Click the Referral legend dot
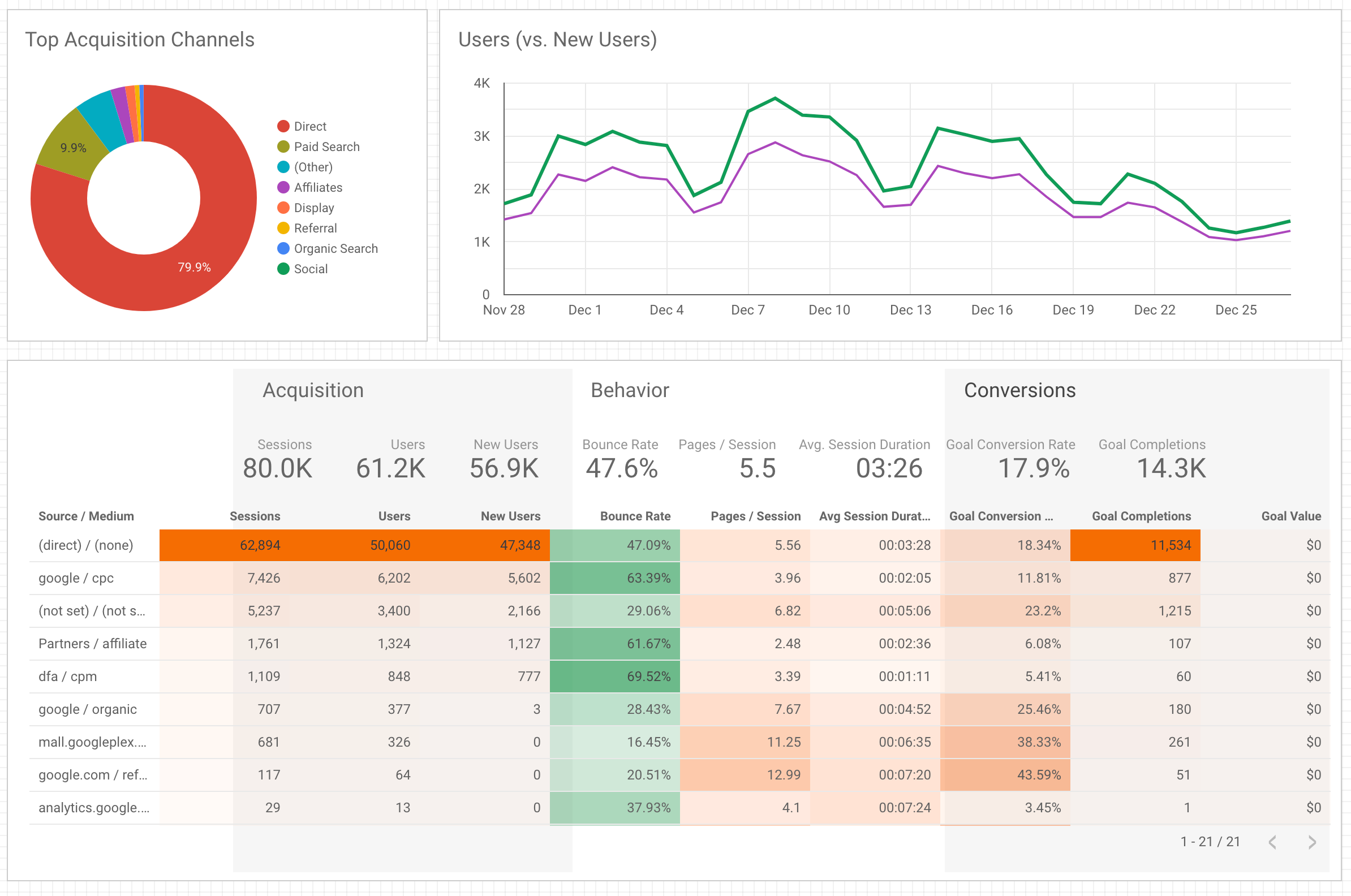Image resolution: width=1351 pixels, height=896 pixels. pos(284,228)
